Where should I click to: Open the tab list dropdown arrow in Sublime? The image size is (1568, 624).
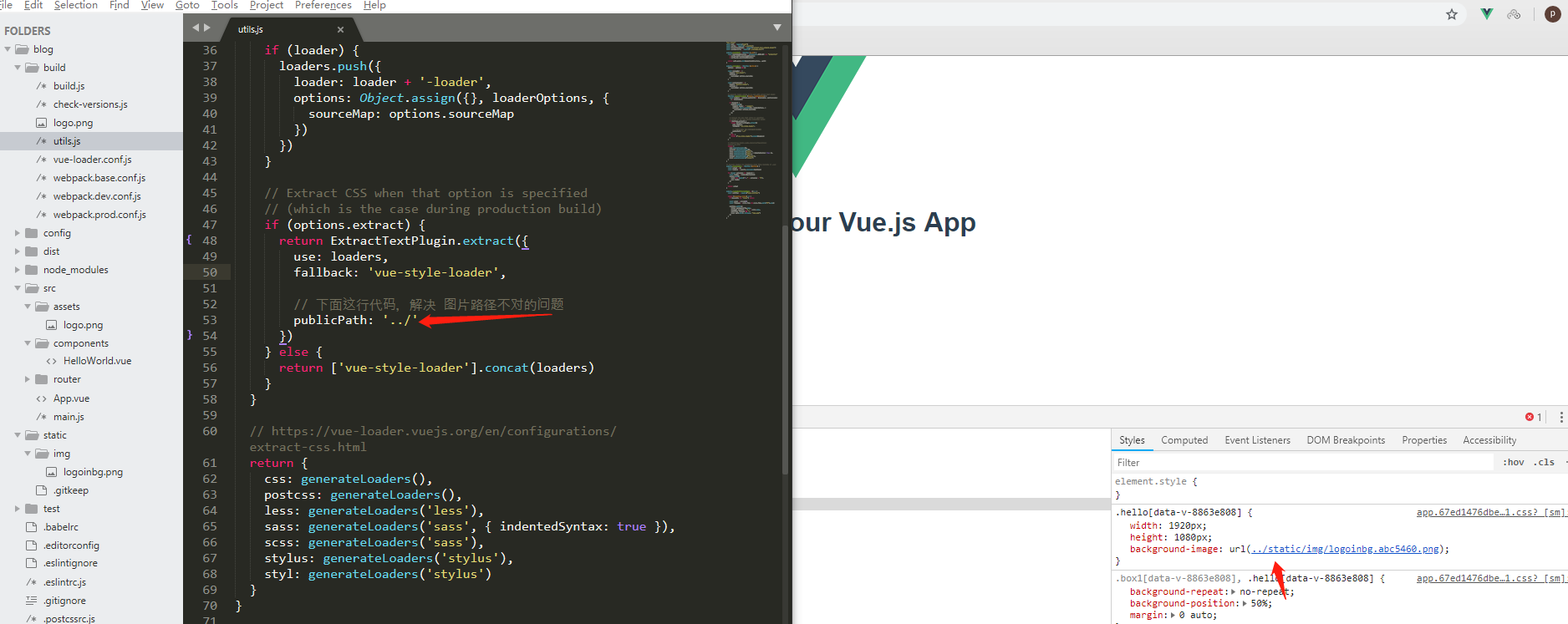777,28
